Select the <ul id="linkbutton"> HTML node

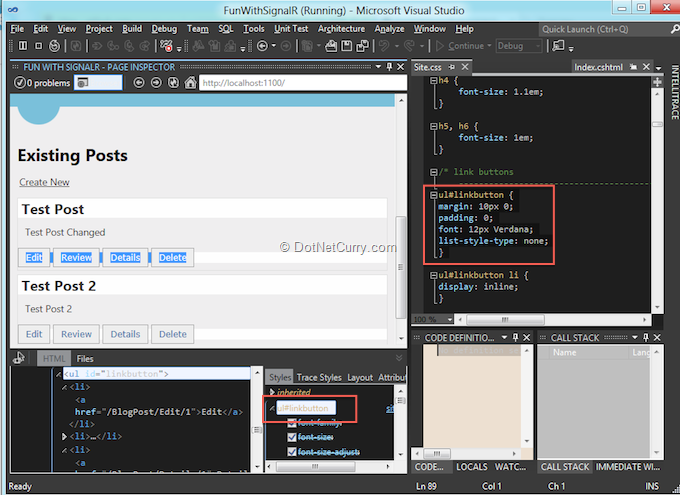(x=157, y=374)
